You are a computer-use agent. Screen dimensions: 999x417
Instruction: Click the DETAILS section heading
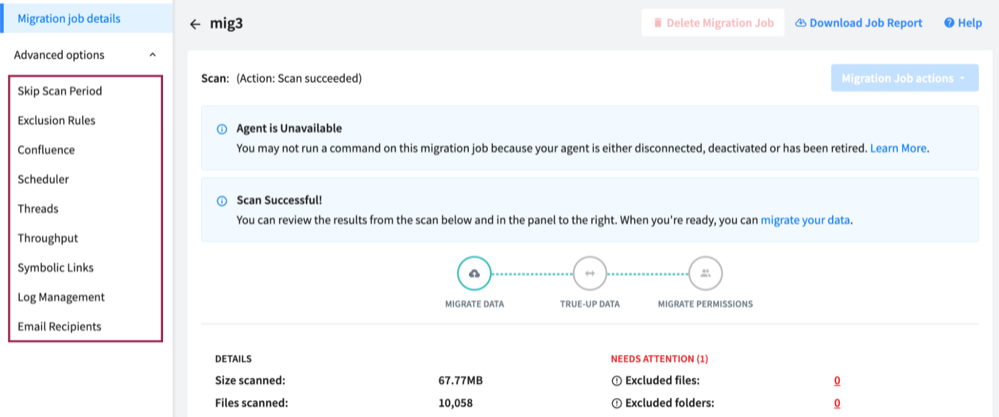pos(233,359)
